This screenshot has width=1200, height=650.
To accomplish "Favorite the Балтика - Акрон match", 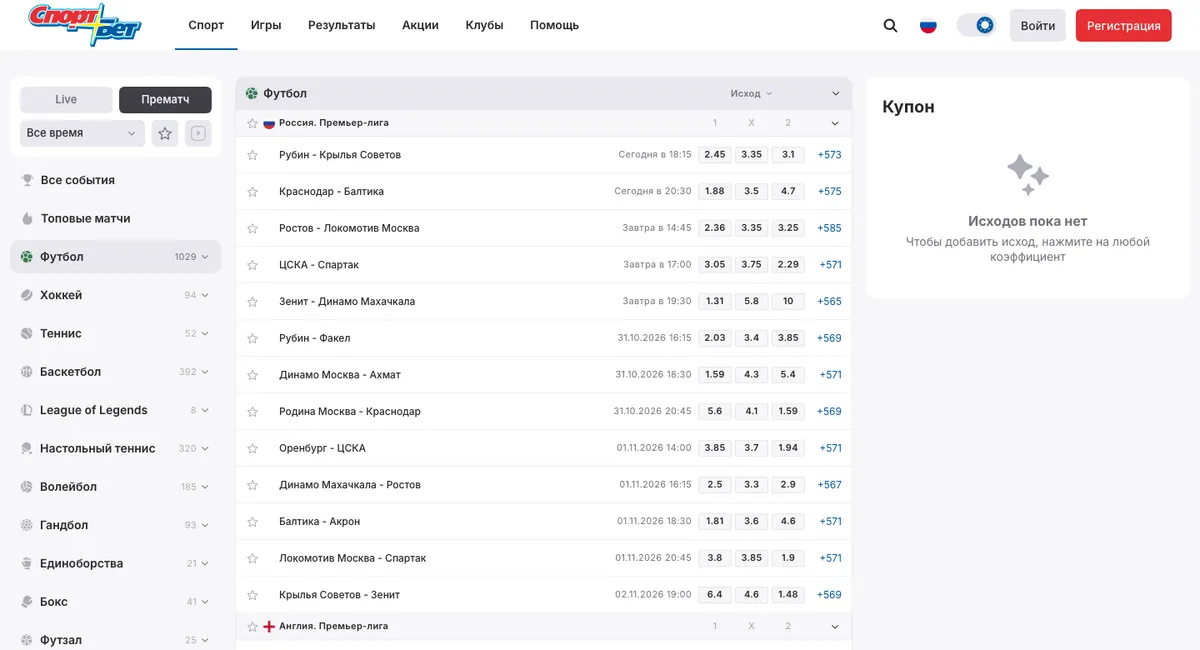I will click(x=252, y=522).
